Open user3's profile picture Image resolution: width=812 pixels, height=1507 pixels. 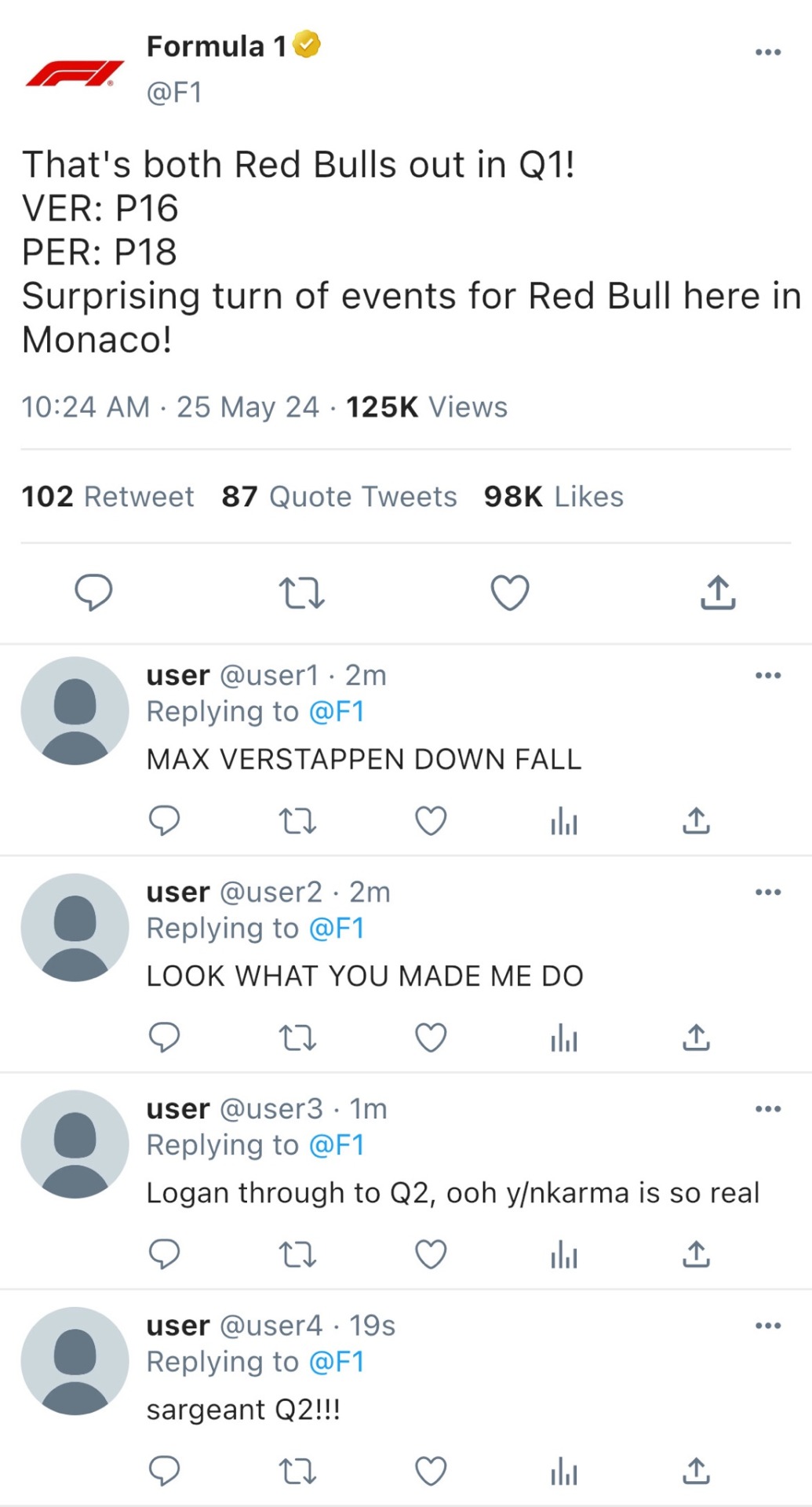[75, 1144]
